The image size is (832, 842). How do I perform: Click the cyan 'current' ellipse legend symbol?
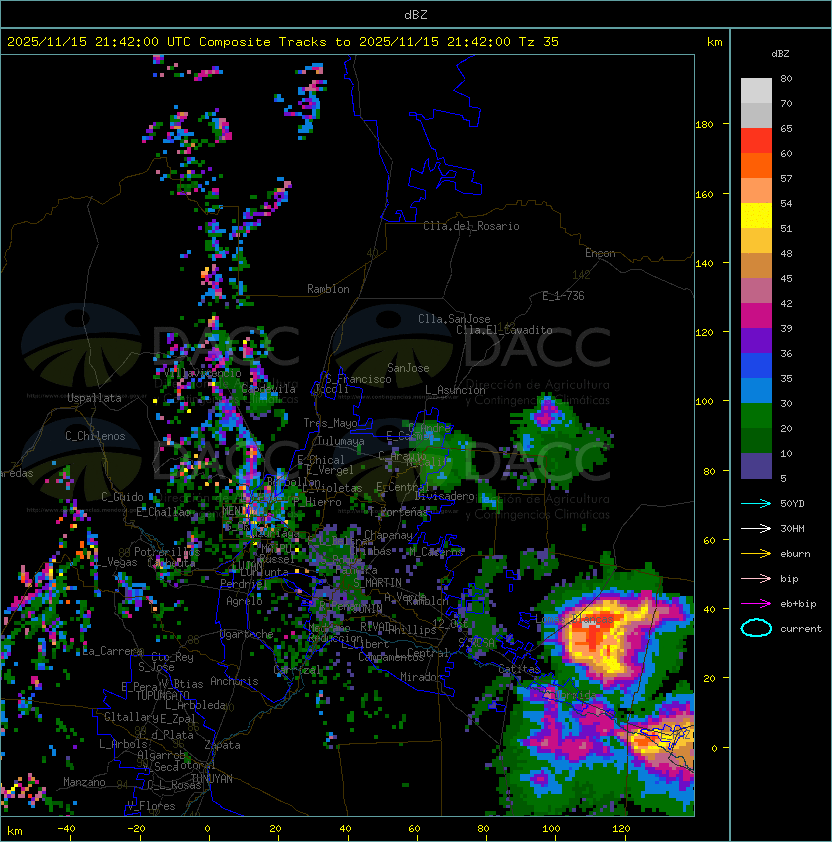point(756,628)
